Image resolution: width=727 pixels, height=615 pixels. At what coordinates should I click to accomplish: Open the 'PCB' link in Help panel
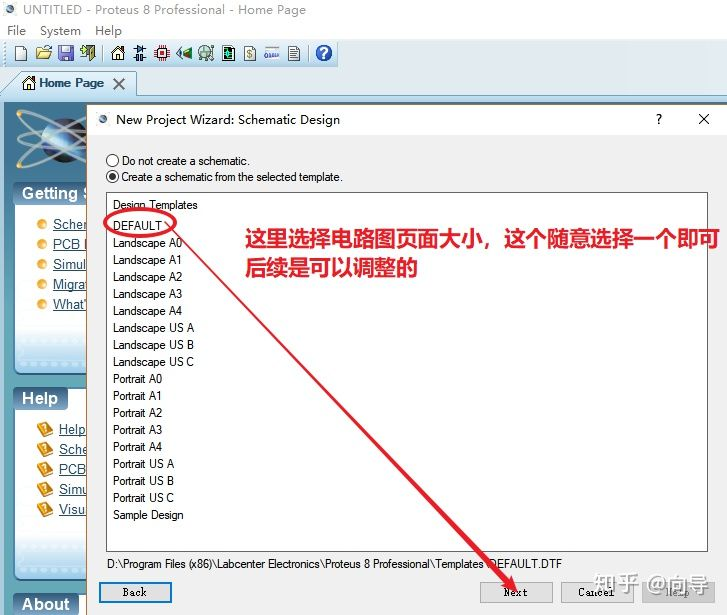(x=72, y=469)
